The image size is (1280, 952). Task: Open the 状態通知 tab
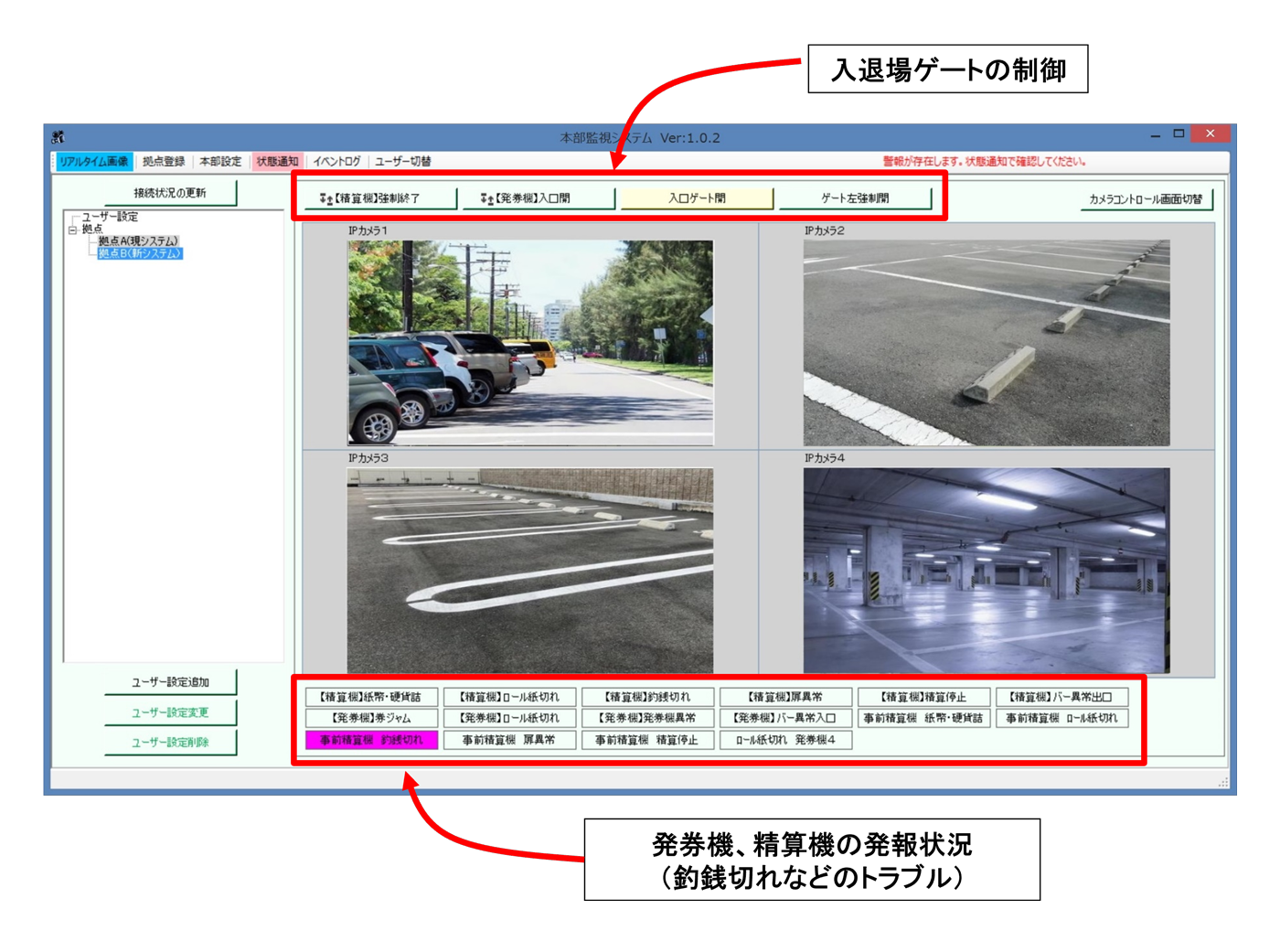[x=277, y=162]
